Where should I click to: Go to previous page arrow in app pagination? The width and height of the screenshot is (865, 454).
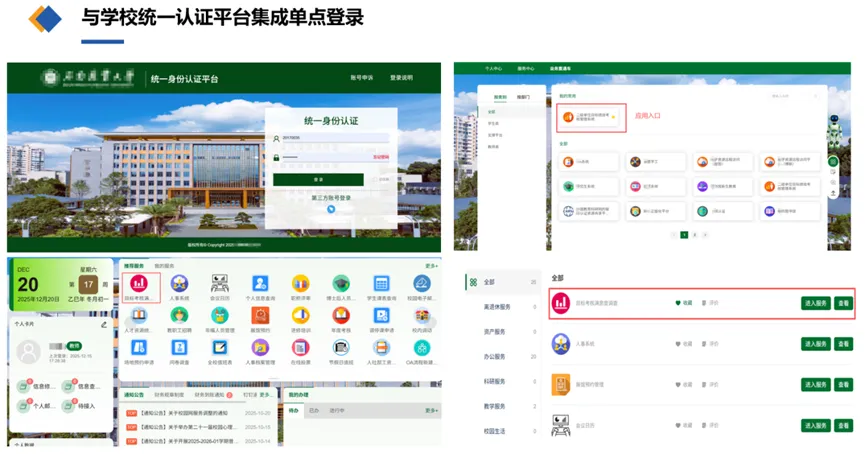point(674,235)
